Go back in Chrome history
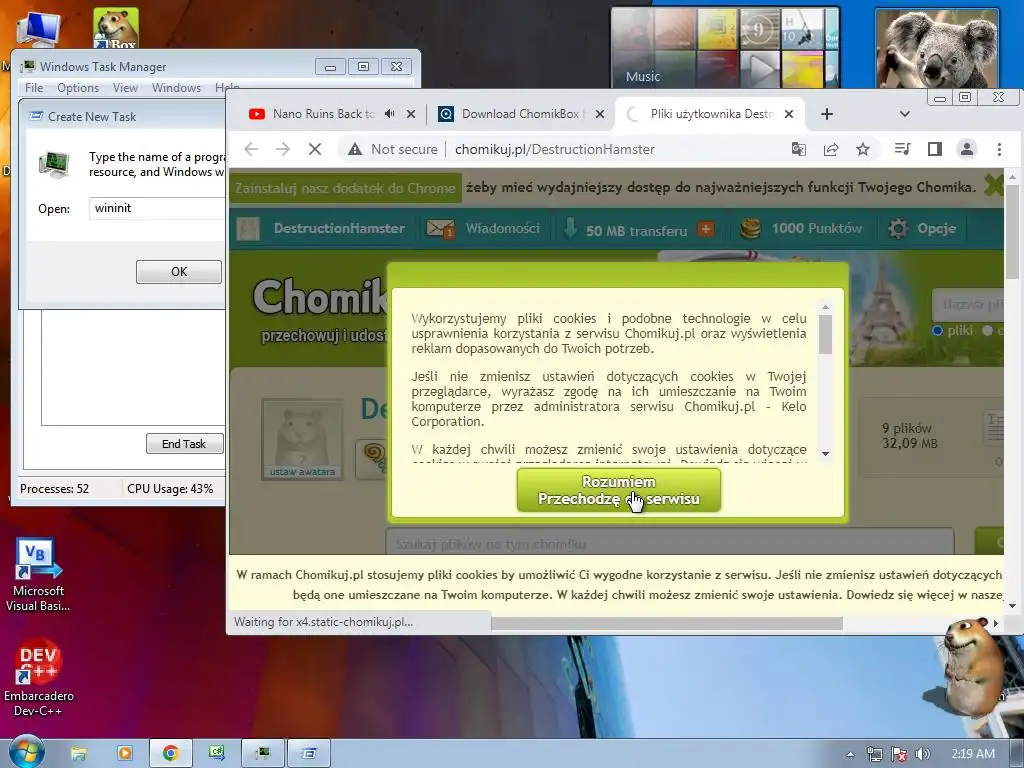This screenshot has height=768, width=1024. (x=251, y=149)
